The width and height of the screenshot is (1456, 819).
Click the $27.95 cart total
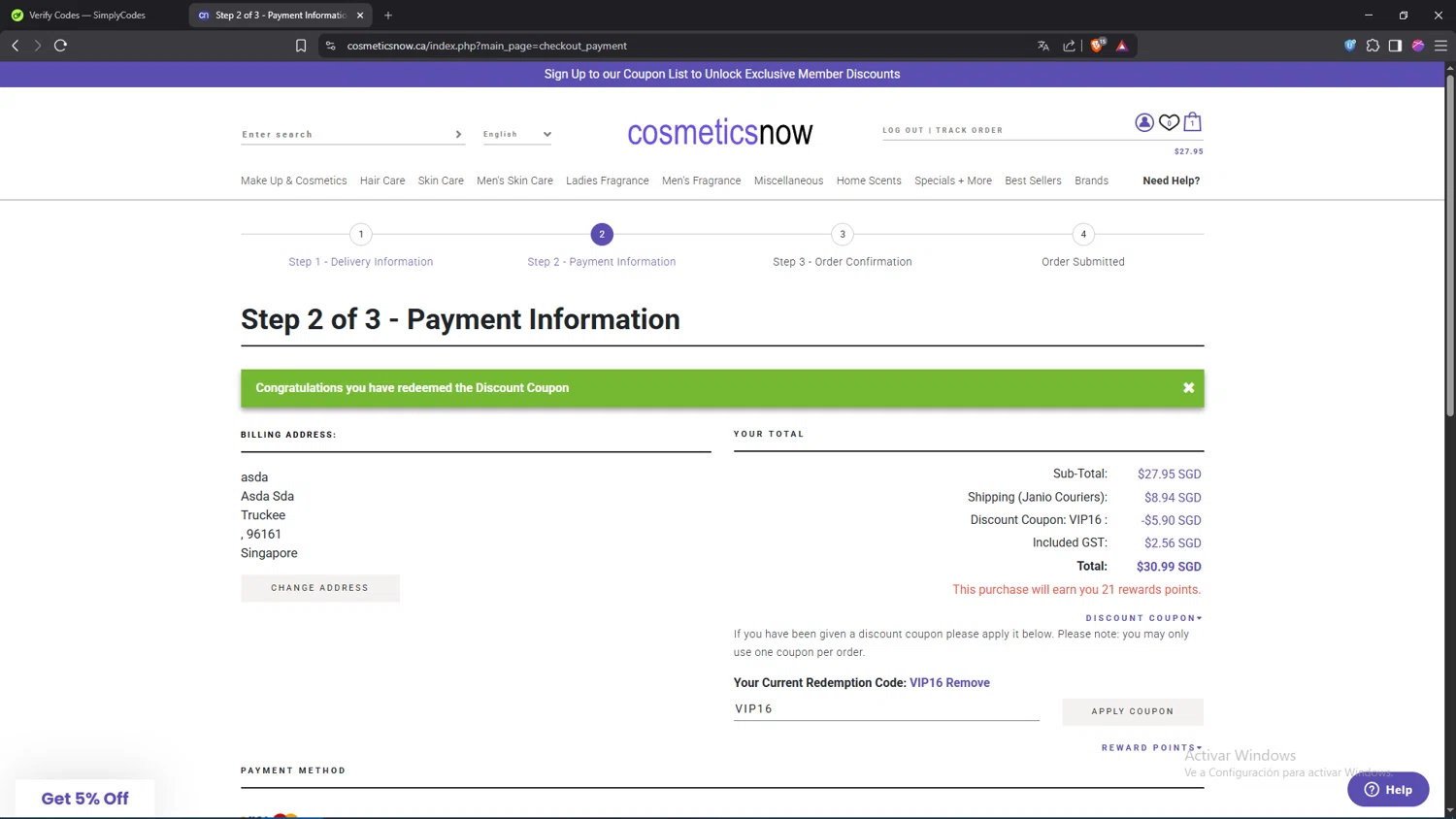[x=1188, y=151]
